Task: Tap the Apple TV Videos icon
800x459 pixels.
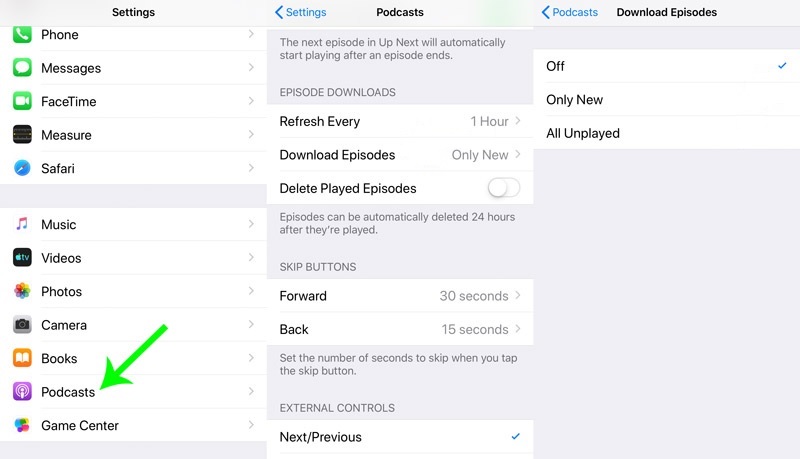Action: [x=22, y=258]
